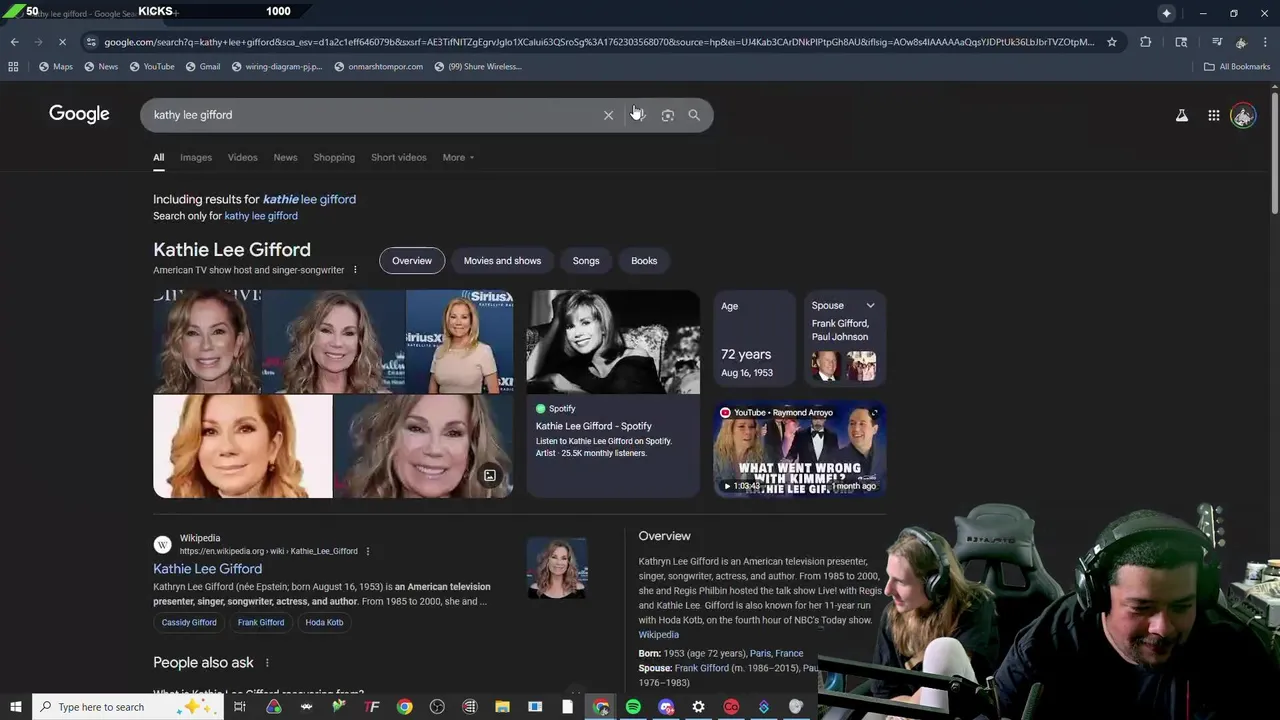Go to Google homepage via the logo

pyautogui.click(x=79, y=114)
